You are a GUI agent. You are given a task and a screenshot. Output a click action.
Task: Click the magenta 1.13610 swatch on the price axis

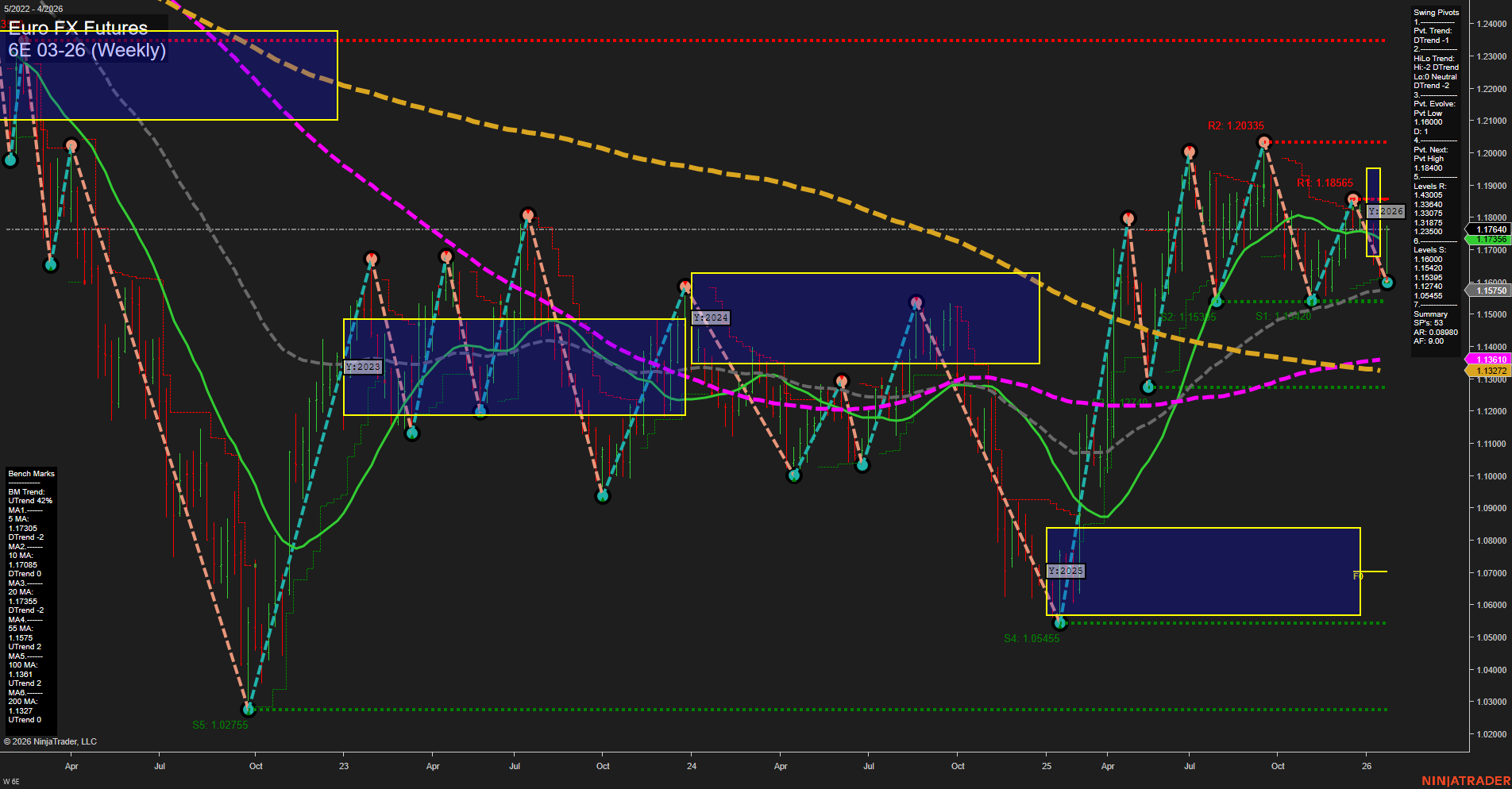(x=1487, y=360)
